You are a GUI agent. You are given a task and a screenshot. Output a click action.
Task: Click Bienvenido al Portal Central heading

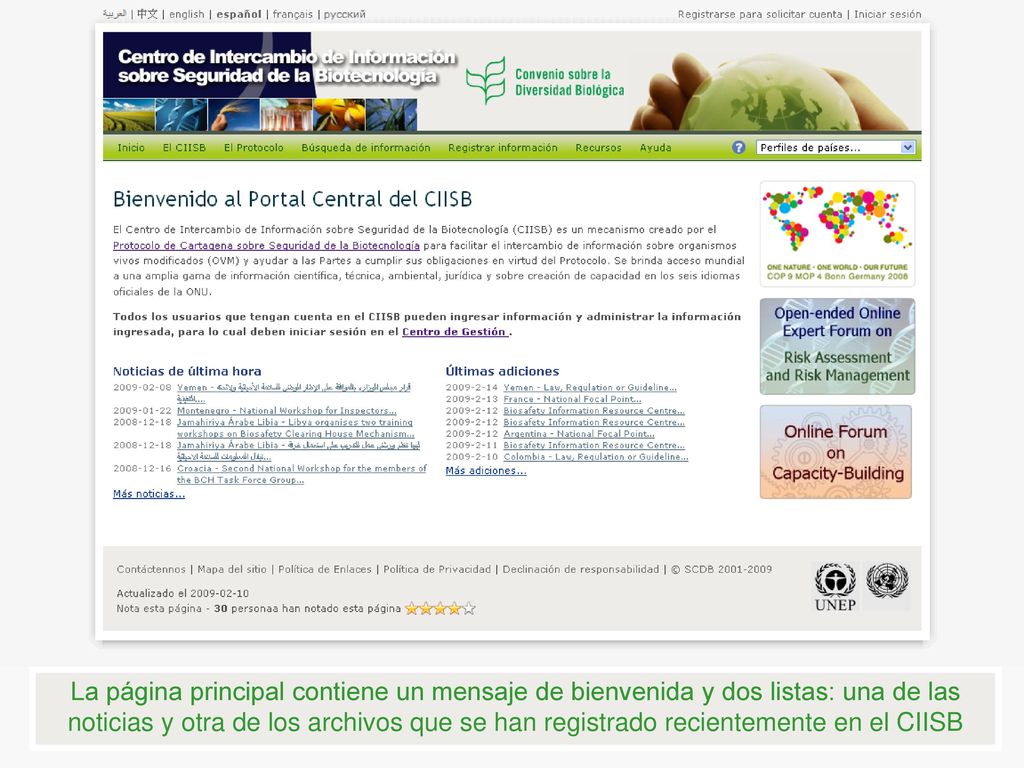(293, 199)
